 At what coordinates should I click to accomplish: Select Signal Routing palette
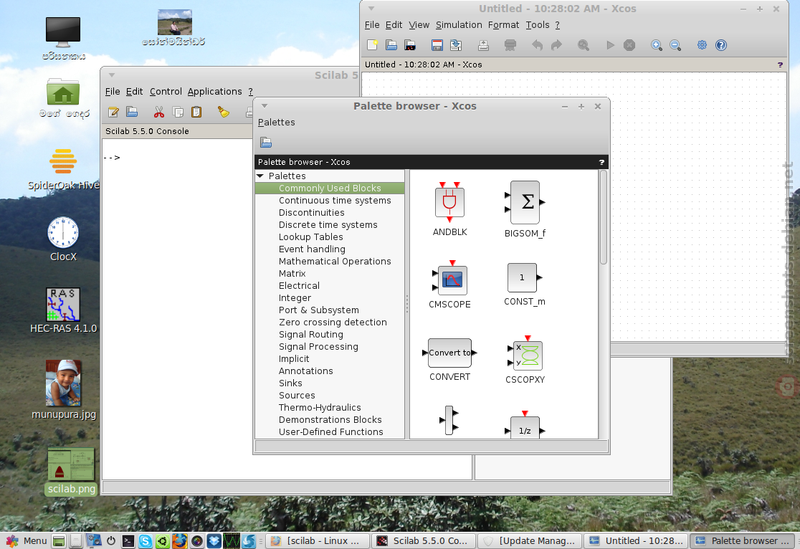click(311, 335)
